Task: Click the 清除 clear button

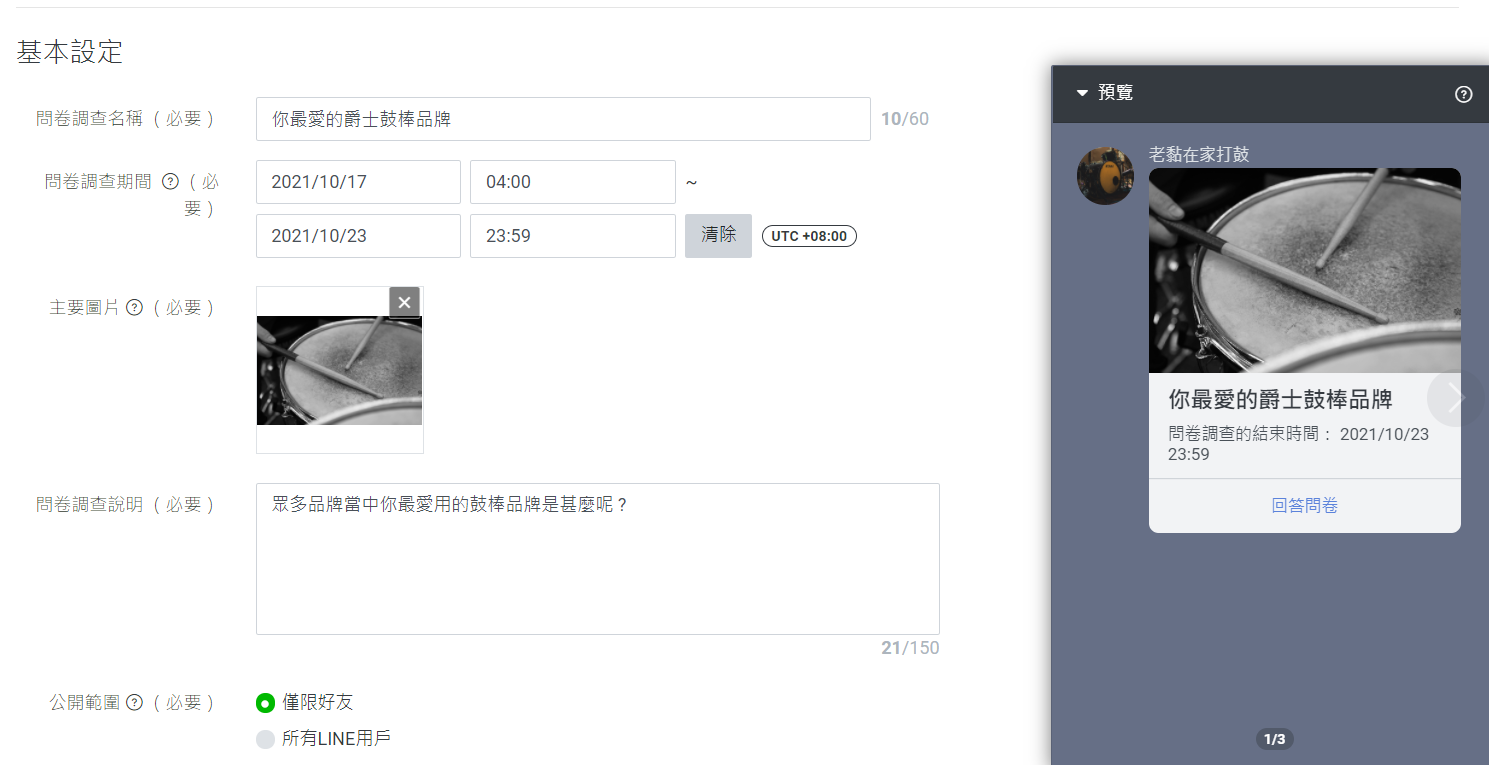Action: [x=718, y=236]
